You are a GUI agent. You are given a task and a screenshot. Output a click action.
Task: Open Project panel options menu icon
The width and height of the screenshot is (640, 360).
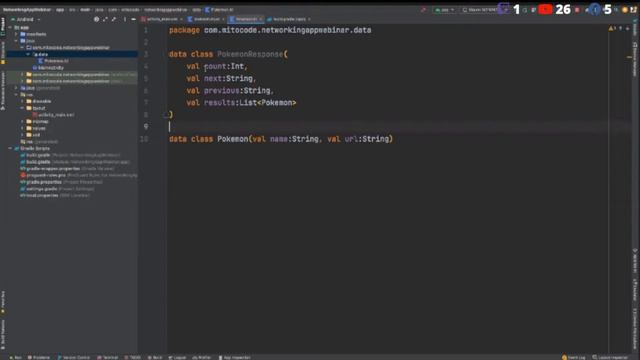[x=125, y=19]
